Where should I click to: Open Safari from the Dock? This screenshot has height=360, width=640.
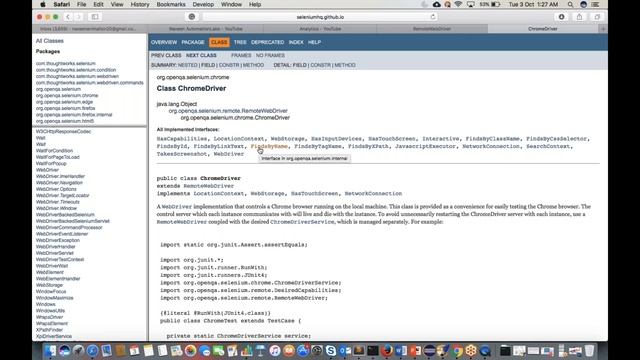tap(93, 351)
